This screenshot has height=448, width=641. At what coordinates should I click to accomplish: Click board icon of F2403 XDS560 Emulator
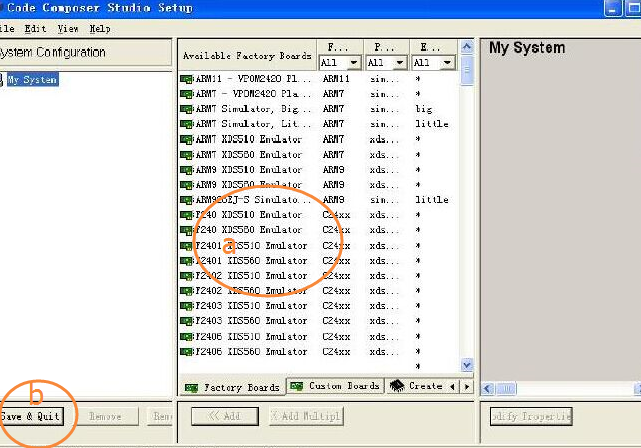point(186,321)
